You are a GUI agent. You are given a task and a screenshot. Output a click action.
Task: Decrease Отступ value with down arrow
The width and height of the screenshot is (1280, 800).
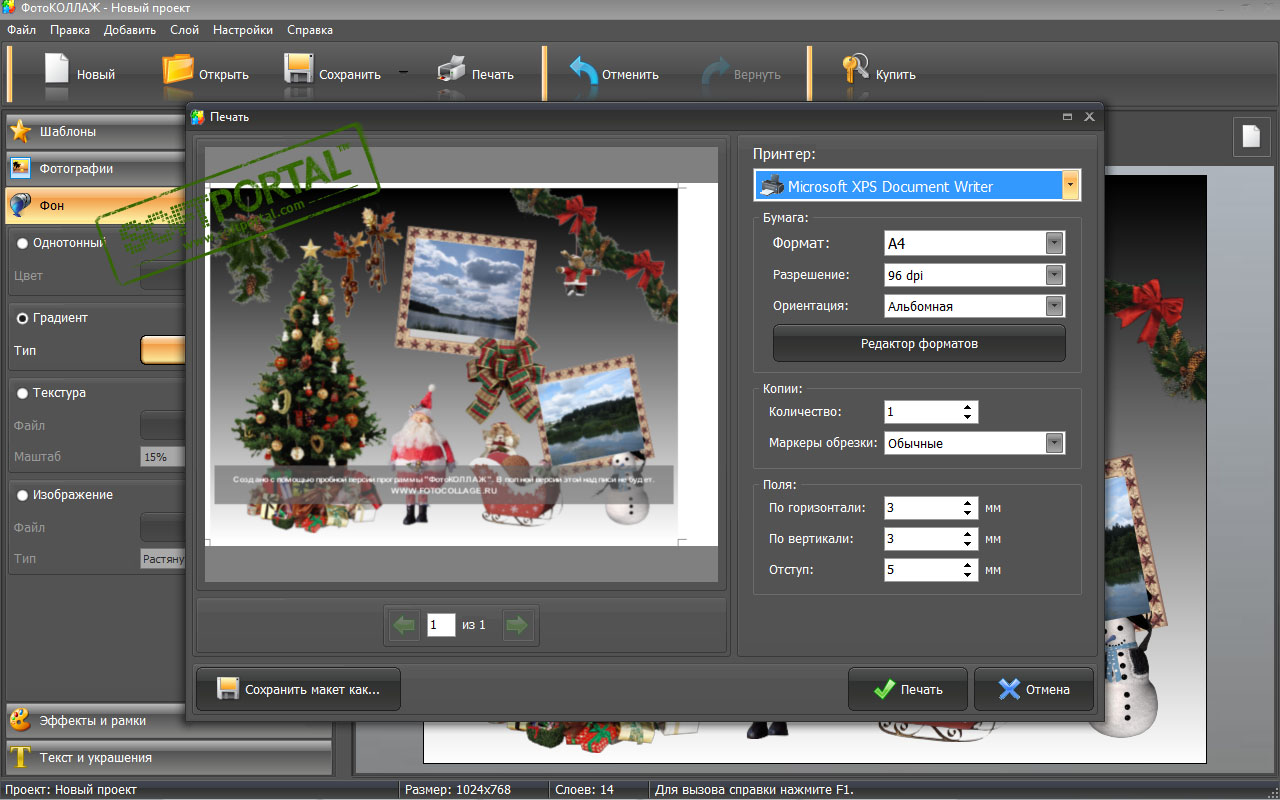968,575
